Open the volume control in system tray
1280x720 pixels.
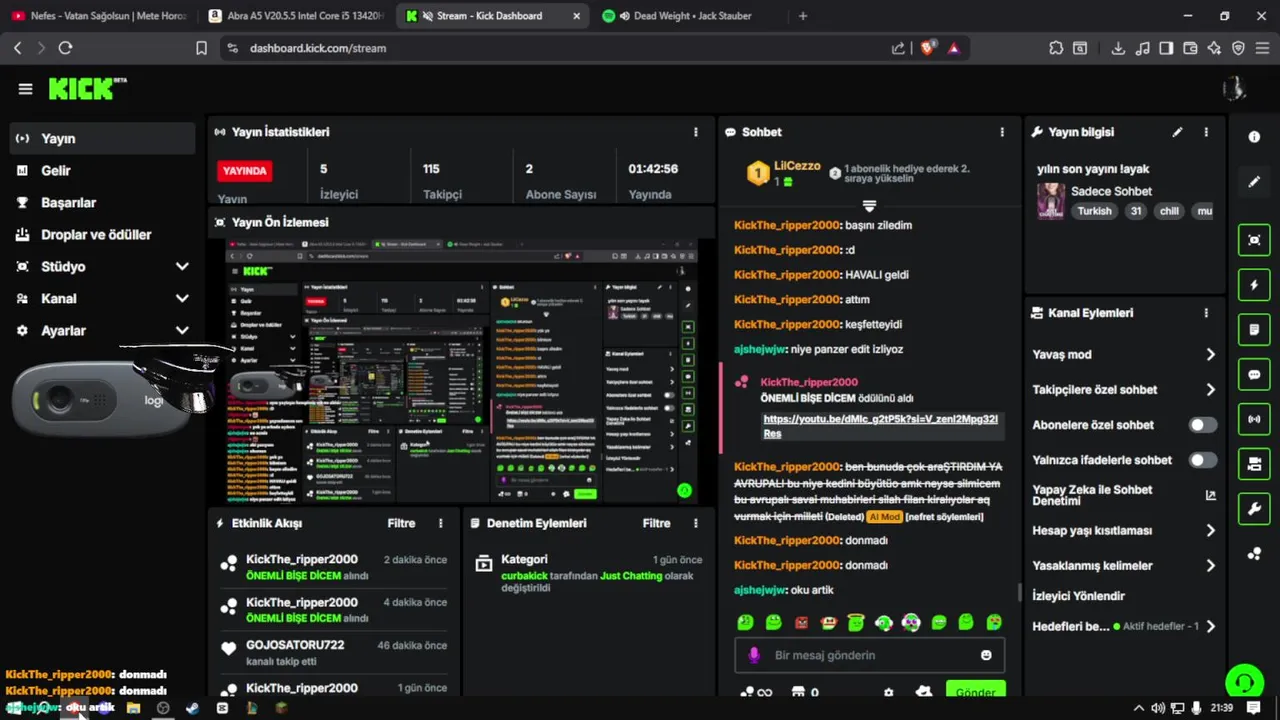point(1157,708)
